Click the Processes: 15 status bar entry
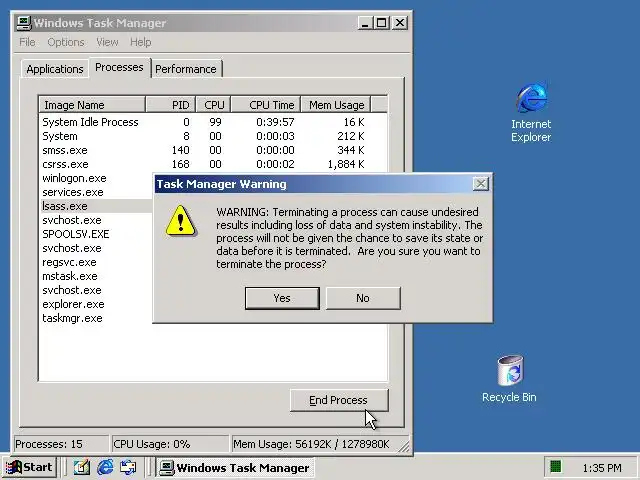The width and height of the screenshot is (640, 480). [x=61, y=444]
